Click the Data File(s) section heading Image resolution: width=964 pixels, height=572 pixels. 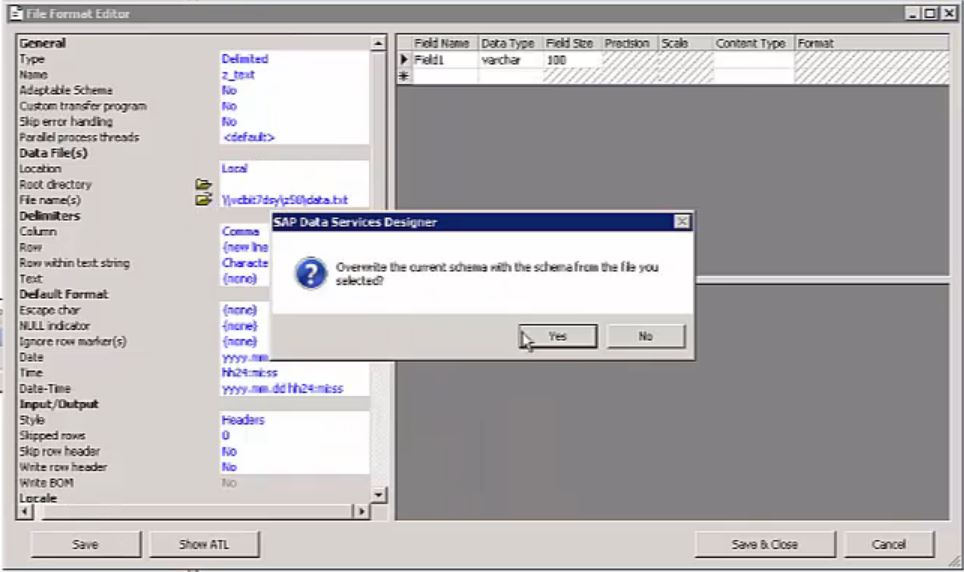pyautogui.click(x=53, y=153)
